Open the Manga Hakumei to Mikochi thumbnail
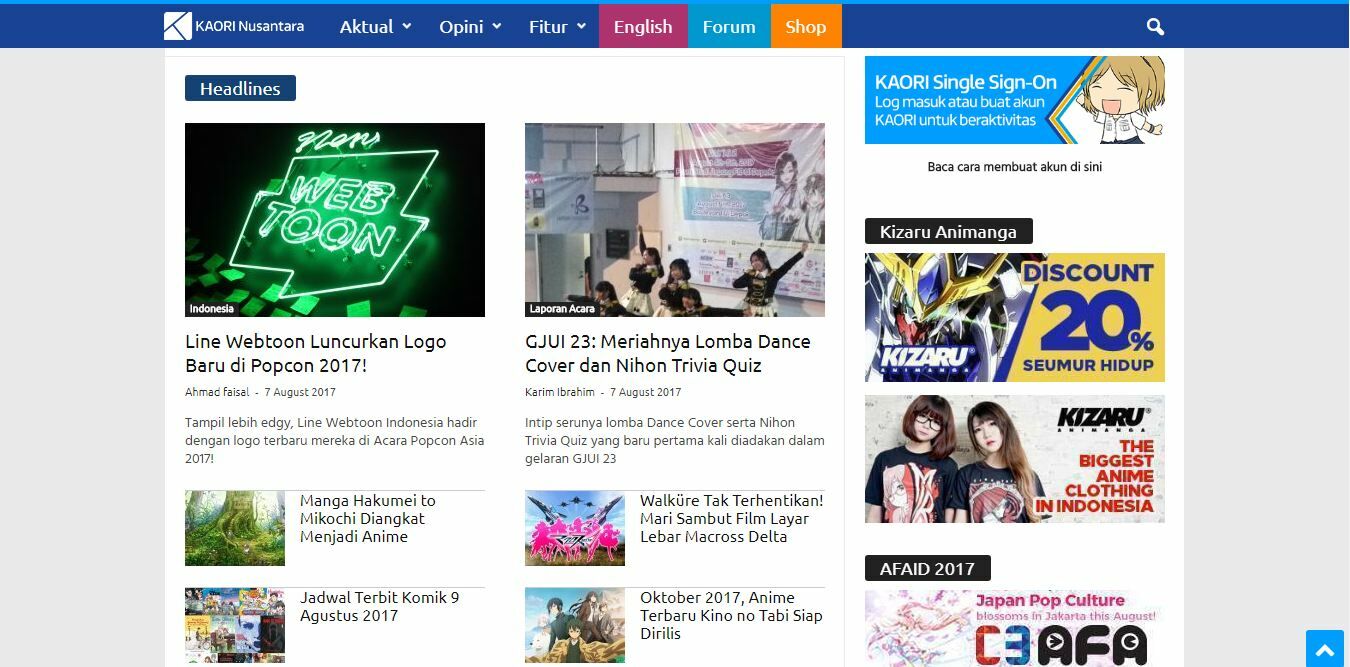 point(235,528)
